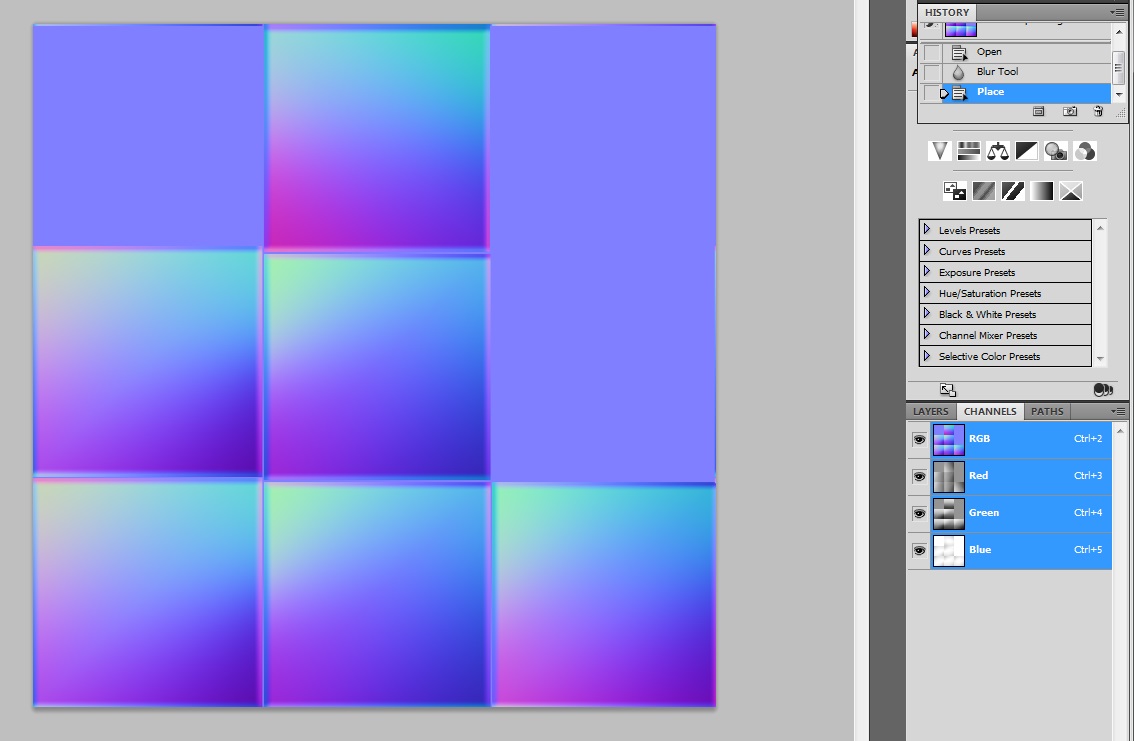Select the Open history state
This screenshot has width=1134, height=741.
tap(989, 52)
